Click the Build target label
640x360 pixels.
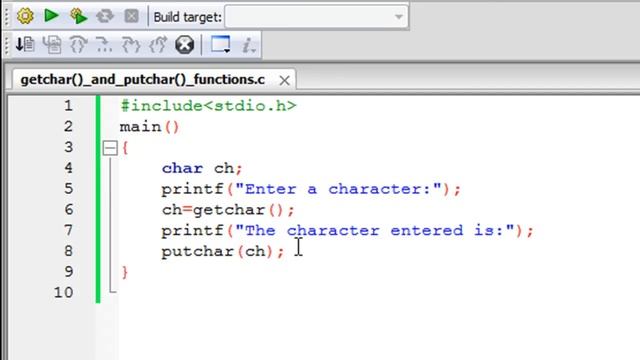click(188, 17)
